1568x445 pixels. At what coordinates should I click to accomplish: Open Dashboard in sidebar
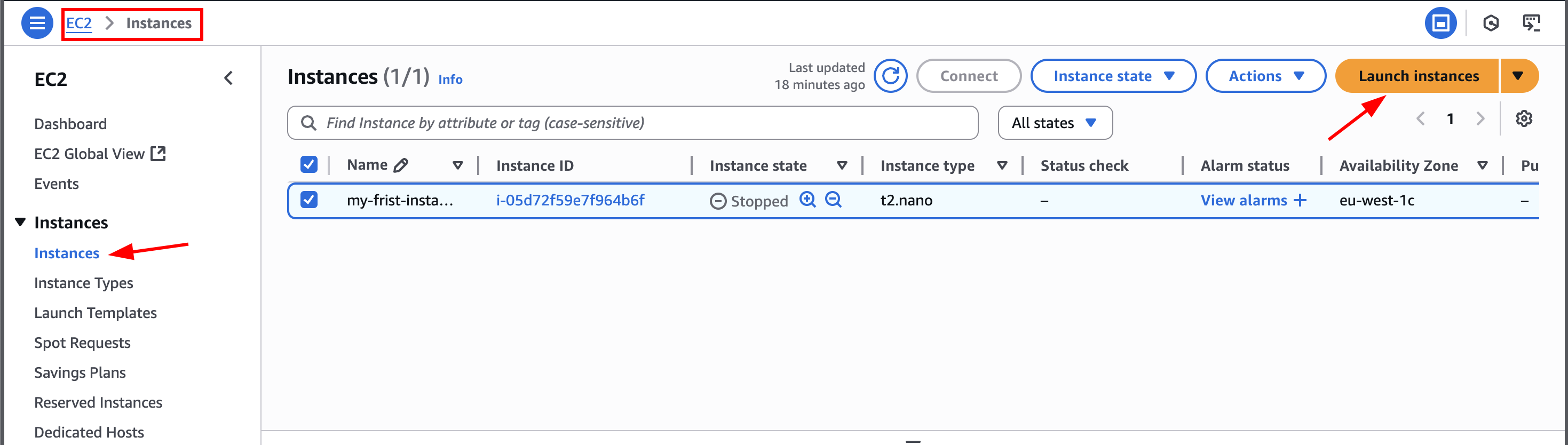pos(70,124)
